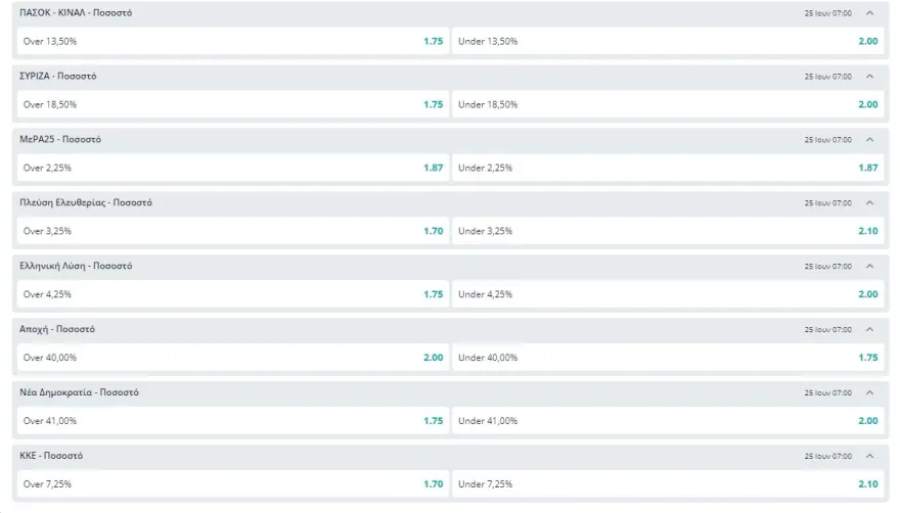Select Over 13,50% odds for ΠΑΣΟΚ
The image size is (900, 513).
pos(232,41)
